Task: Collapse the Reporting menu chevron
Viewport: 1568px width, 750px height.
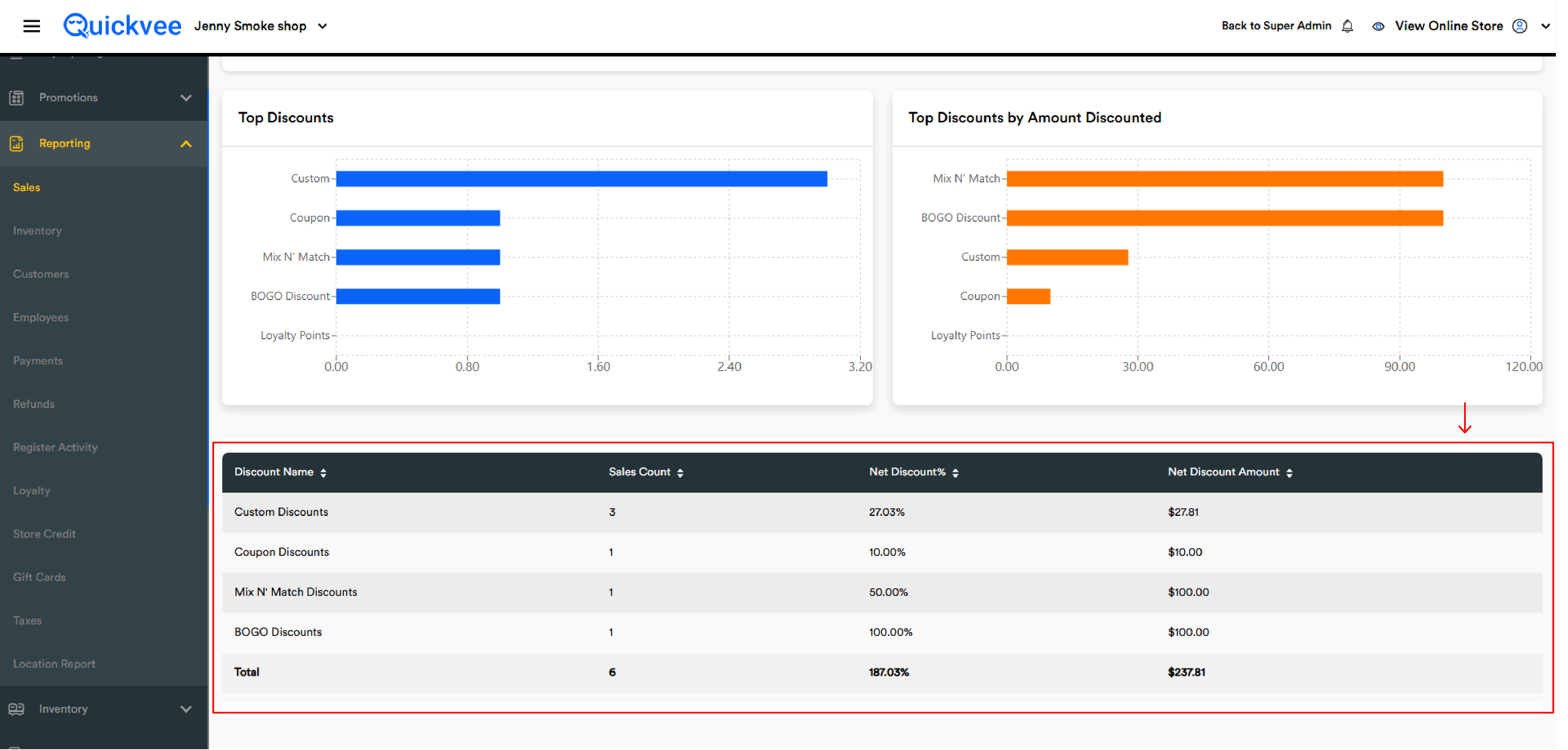Action: (x=186, y=144)
